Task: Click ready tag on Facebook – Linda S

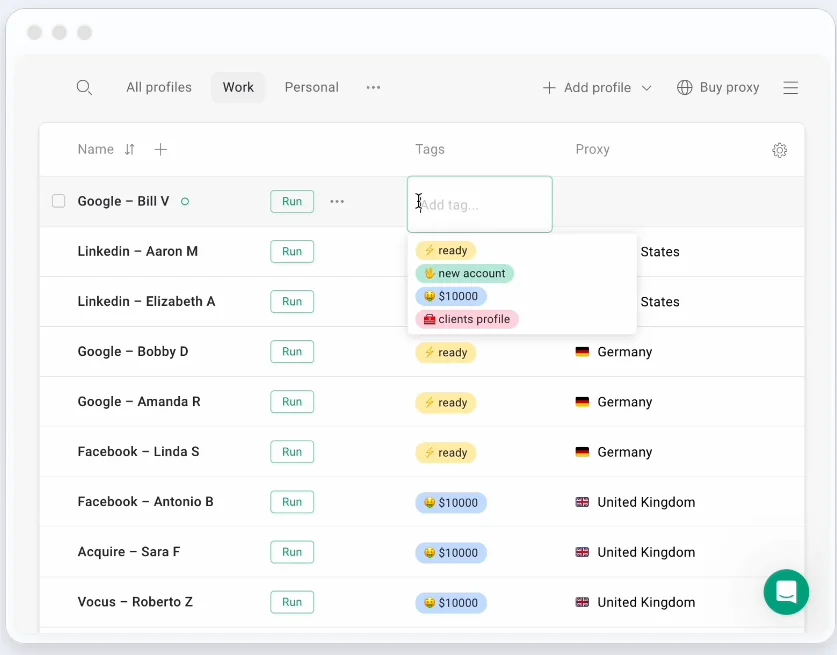Action: [446, 453]
